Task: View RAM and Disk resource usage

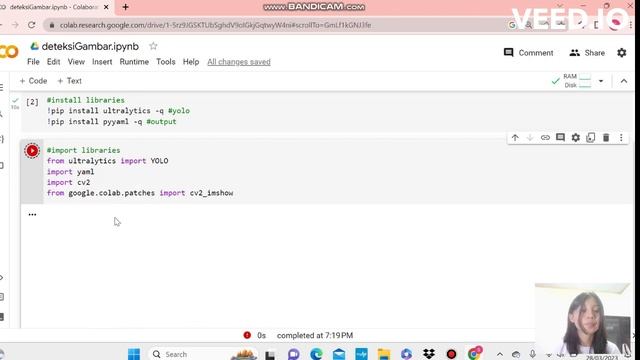Action: pos(577,81)
